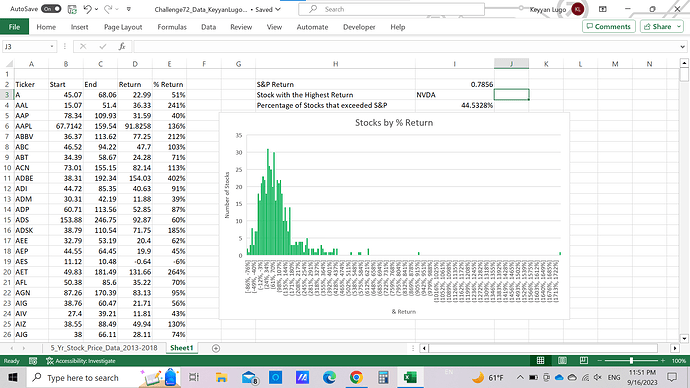Expand the formula bar

pos(683,47)
